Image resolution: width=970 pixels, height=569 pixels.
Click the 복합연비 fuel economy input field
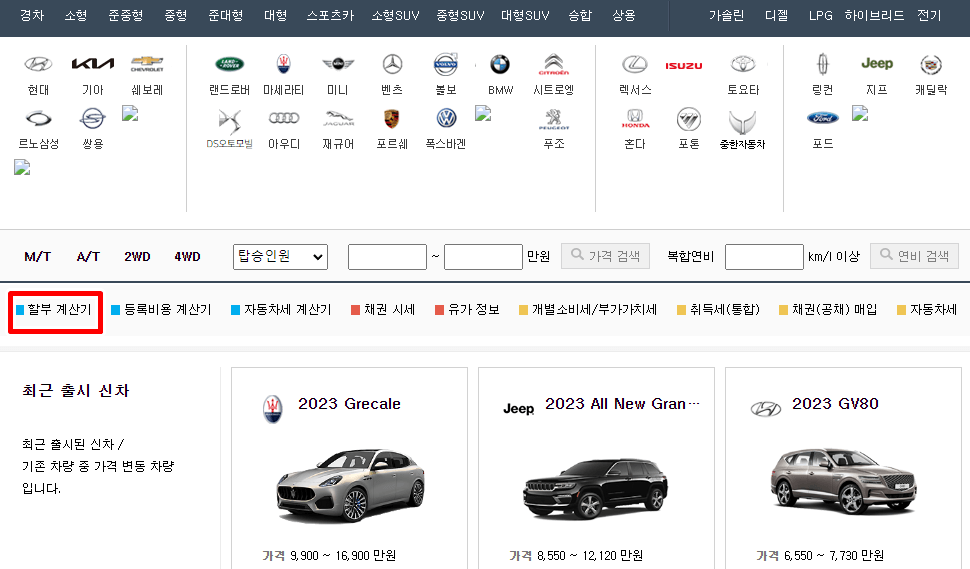(764, 257)
